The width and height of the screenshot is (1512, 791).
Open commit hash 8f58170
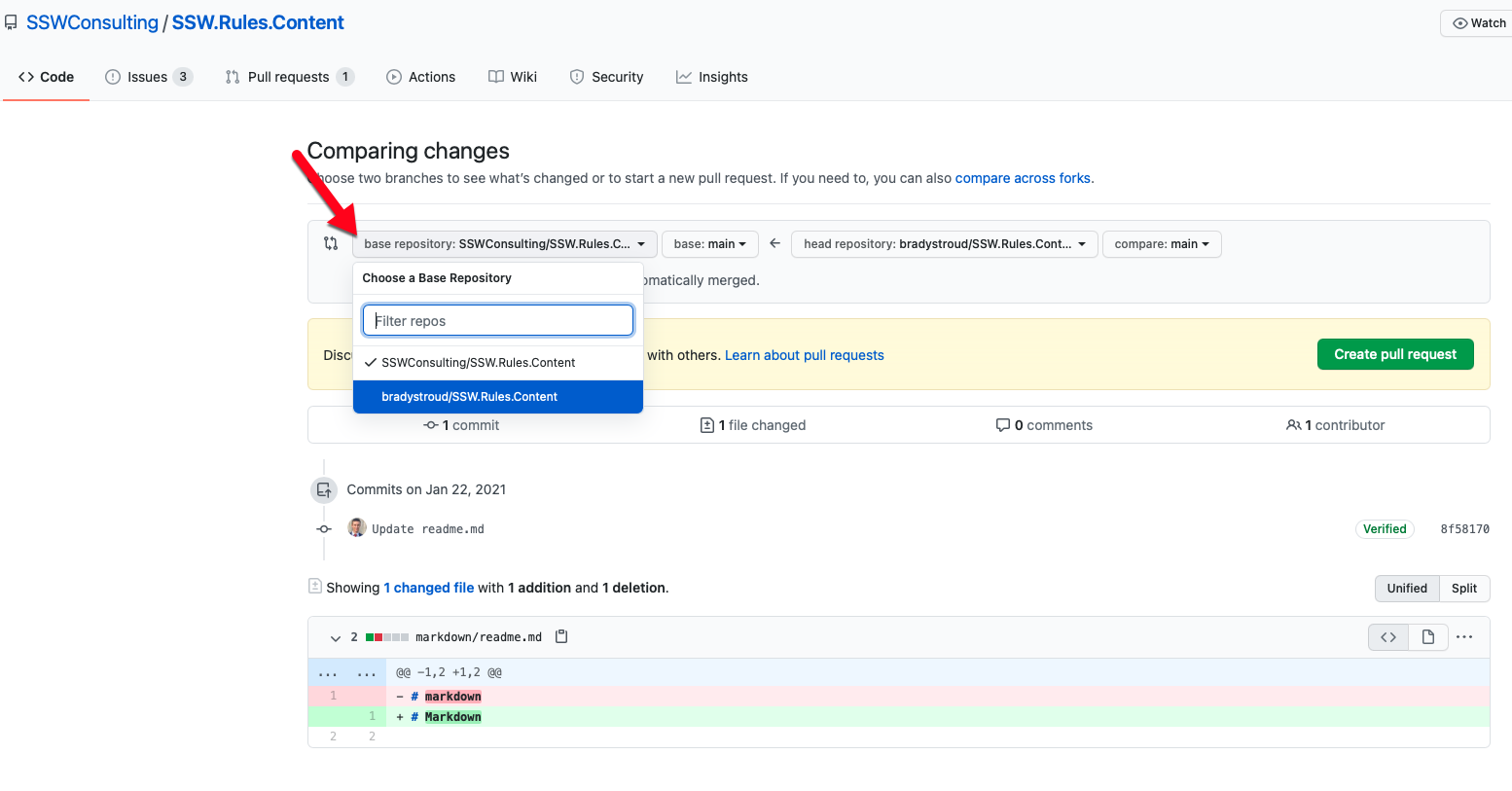[x=1464, y=529]
